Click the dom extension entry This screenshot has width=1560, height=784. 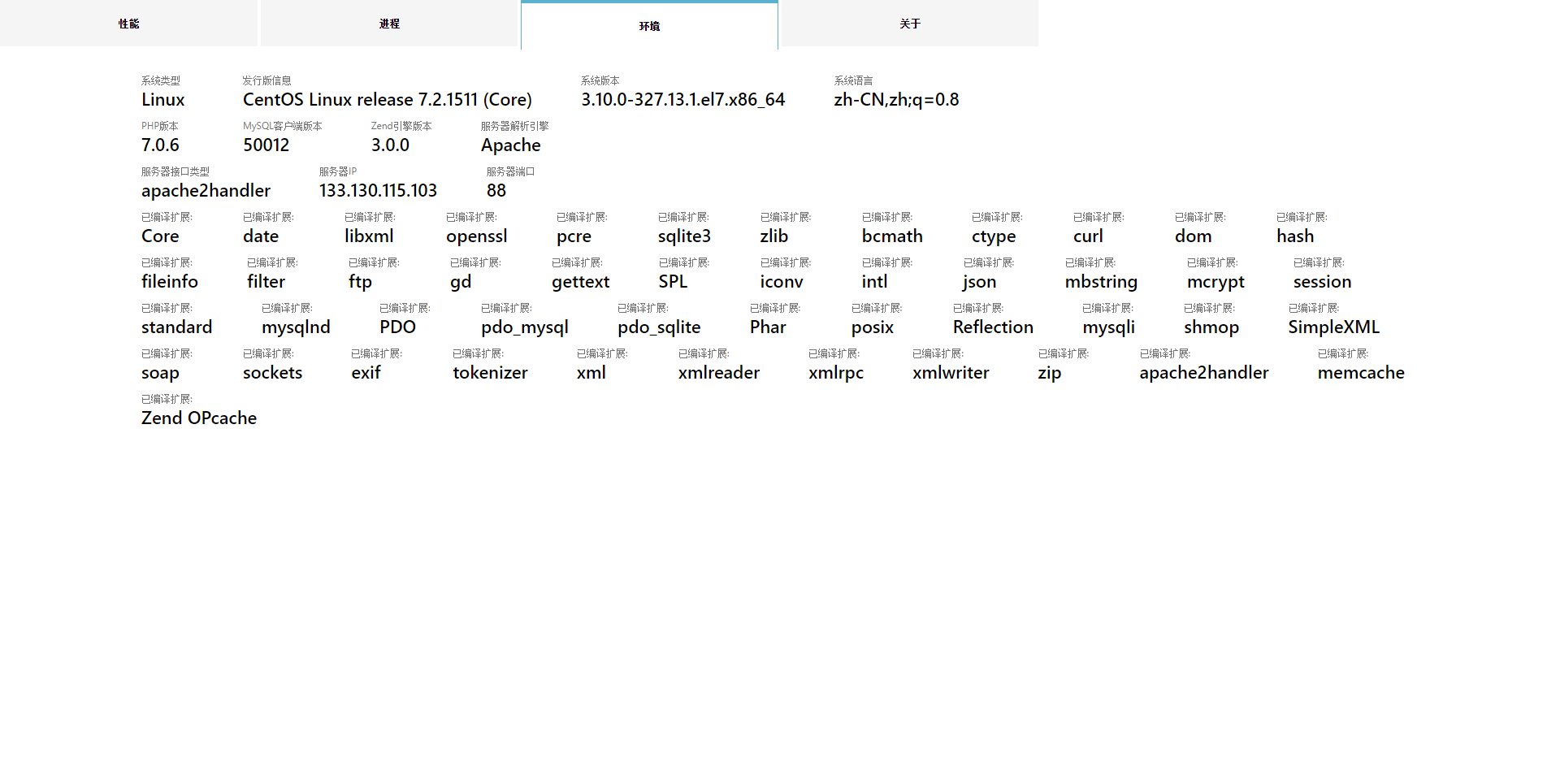coord(1193,236)
